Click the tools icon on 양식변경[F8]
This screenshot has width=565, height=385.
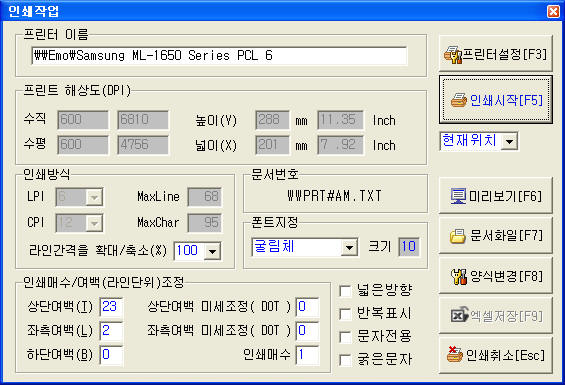coord(459,276)
